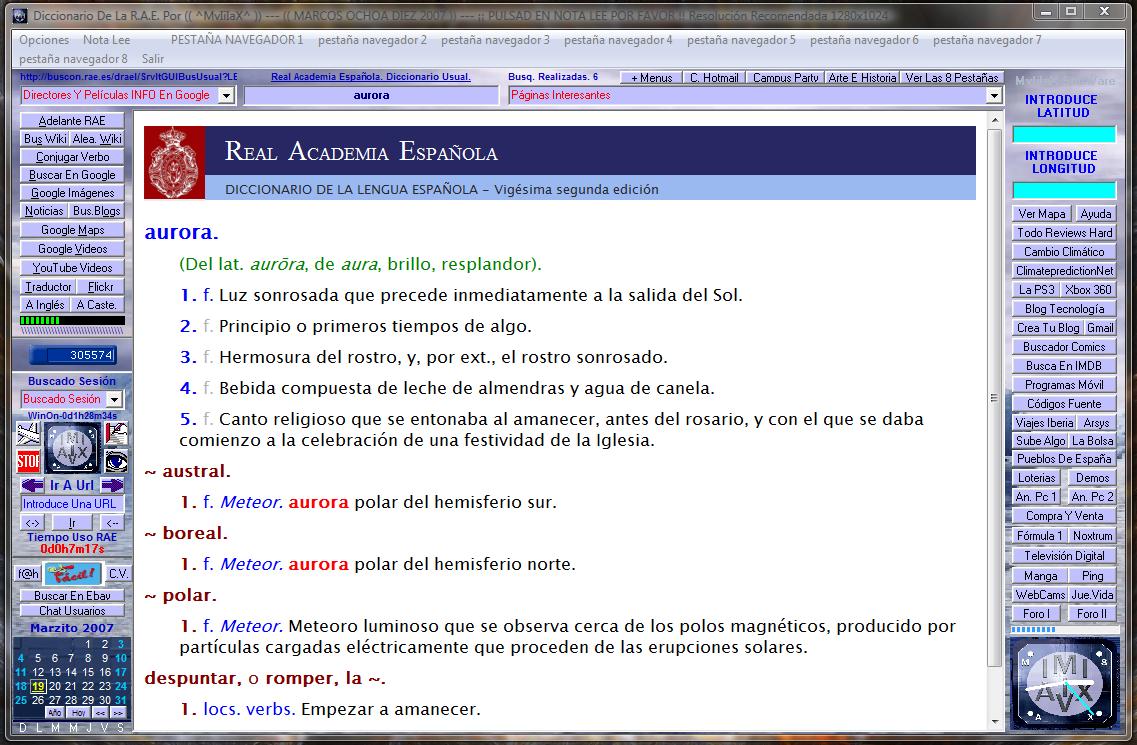The image size is (1137, 745).
Task: Click the MVX logo image in left panel
Action: pyautogui.click(x=72, y=448)
